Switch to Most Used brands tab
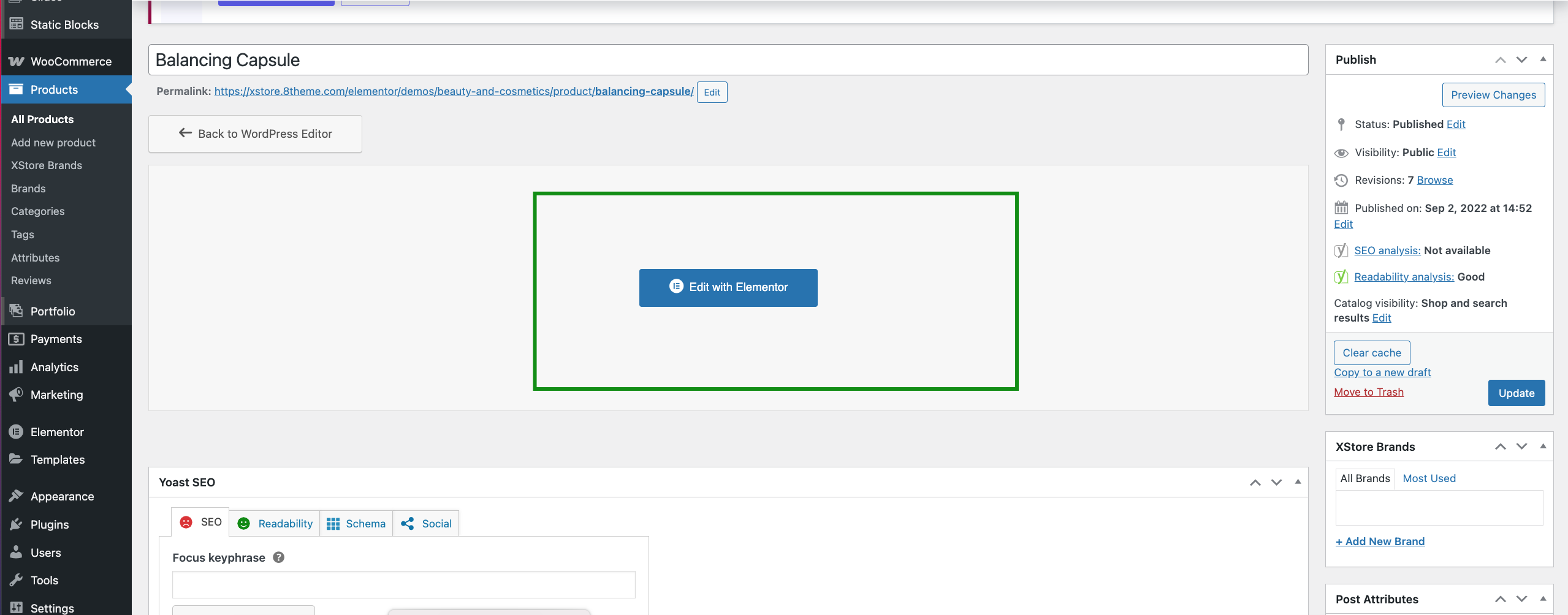The width and height of the screenshot is (1568, 615). (x=1429, y=478)
